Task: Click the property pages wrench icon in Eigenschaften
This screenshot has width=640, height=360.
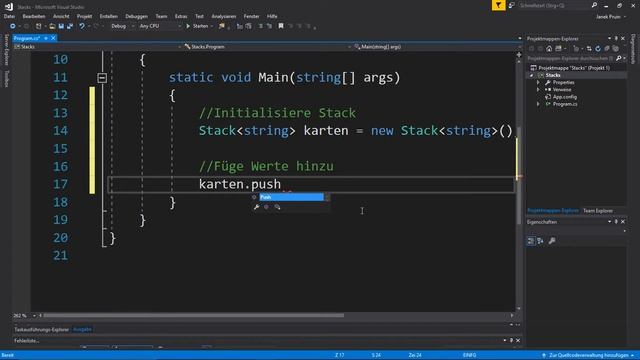Action: pos(552,241)
